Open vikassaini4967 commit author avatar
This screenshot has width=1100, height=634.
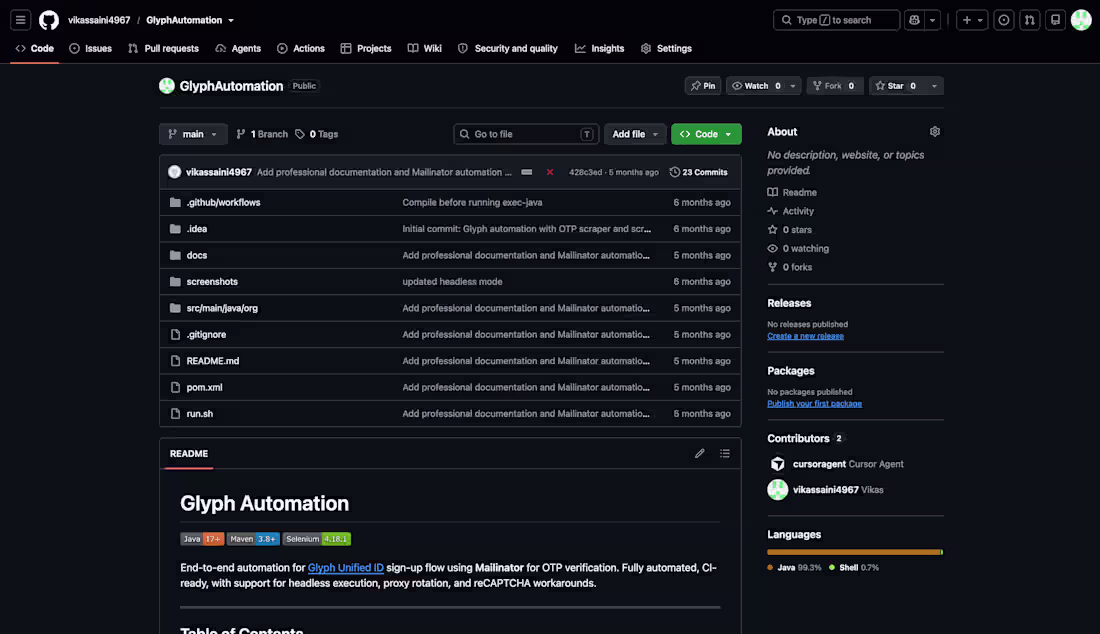(175, 172)
